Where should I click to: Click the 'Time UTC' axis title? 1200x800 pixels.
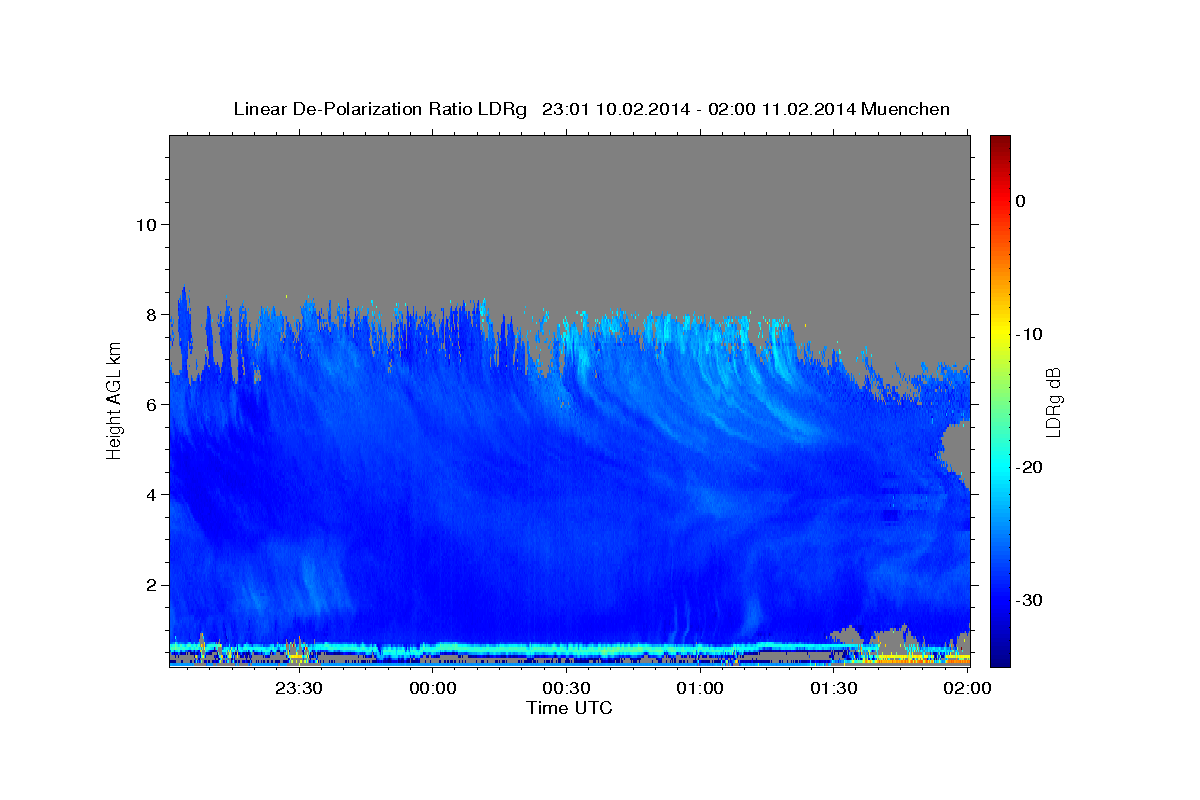[x=569, y=708]
